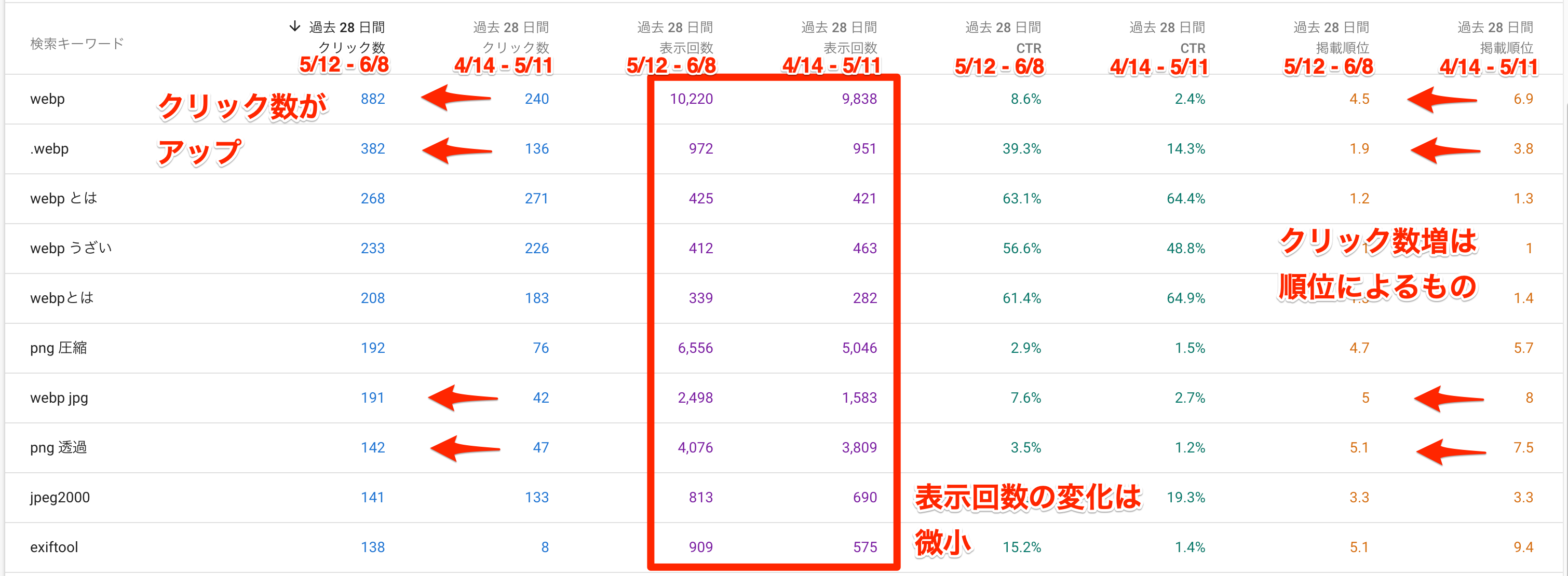Image resolution: width=1568 pixels, height=576 pixels.
Task: Click the clicks value 138 for exiftool
Action: (372, 547)
